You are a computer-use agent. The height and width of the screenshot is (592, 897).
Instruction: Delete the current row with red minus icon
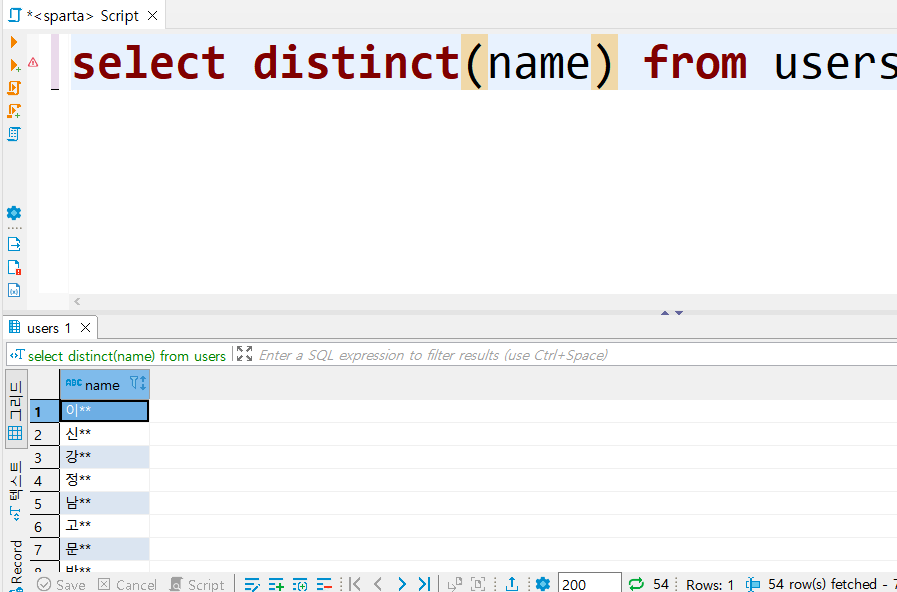324,584
